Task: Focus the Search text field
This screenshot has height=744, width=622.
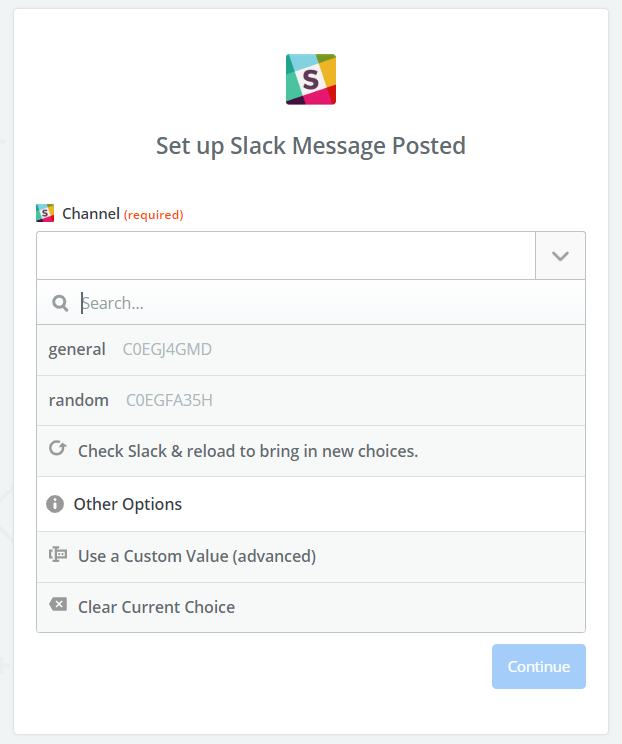Action: pos(320,303)
